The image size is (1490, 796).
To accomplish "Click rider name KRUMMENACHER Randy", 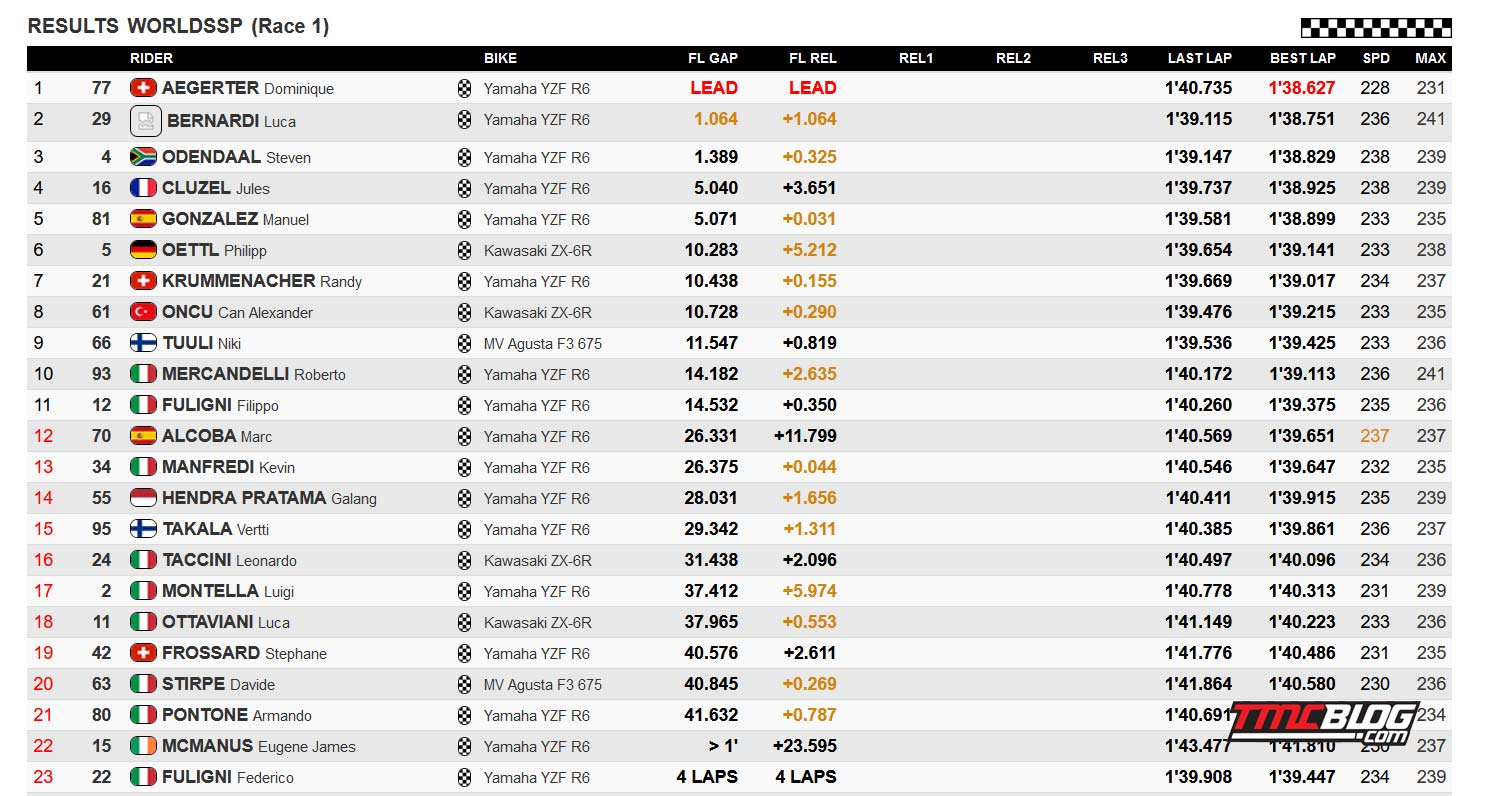I will tap(262, 281).
